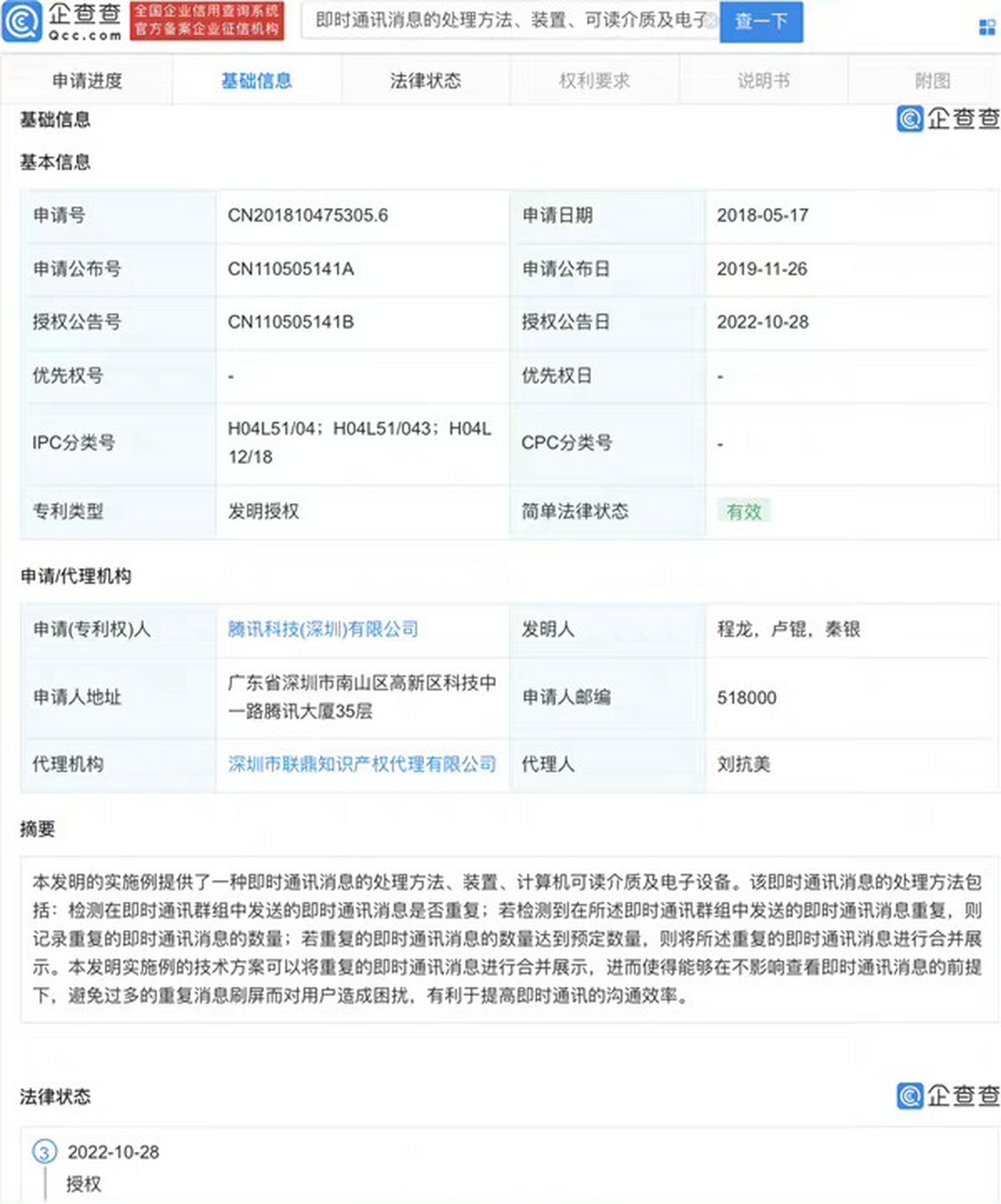Click the 授权公告号 label cell
1001x1204 pixels.
(x=119, y=322)
